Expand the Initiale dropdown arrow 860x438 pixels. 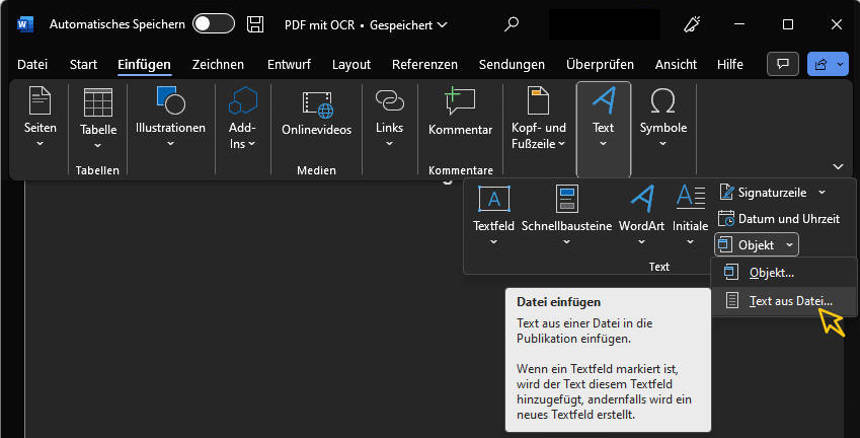691,241
